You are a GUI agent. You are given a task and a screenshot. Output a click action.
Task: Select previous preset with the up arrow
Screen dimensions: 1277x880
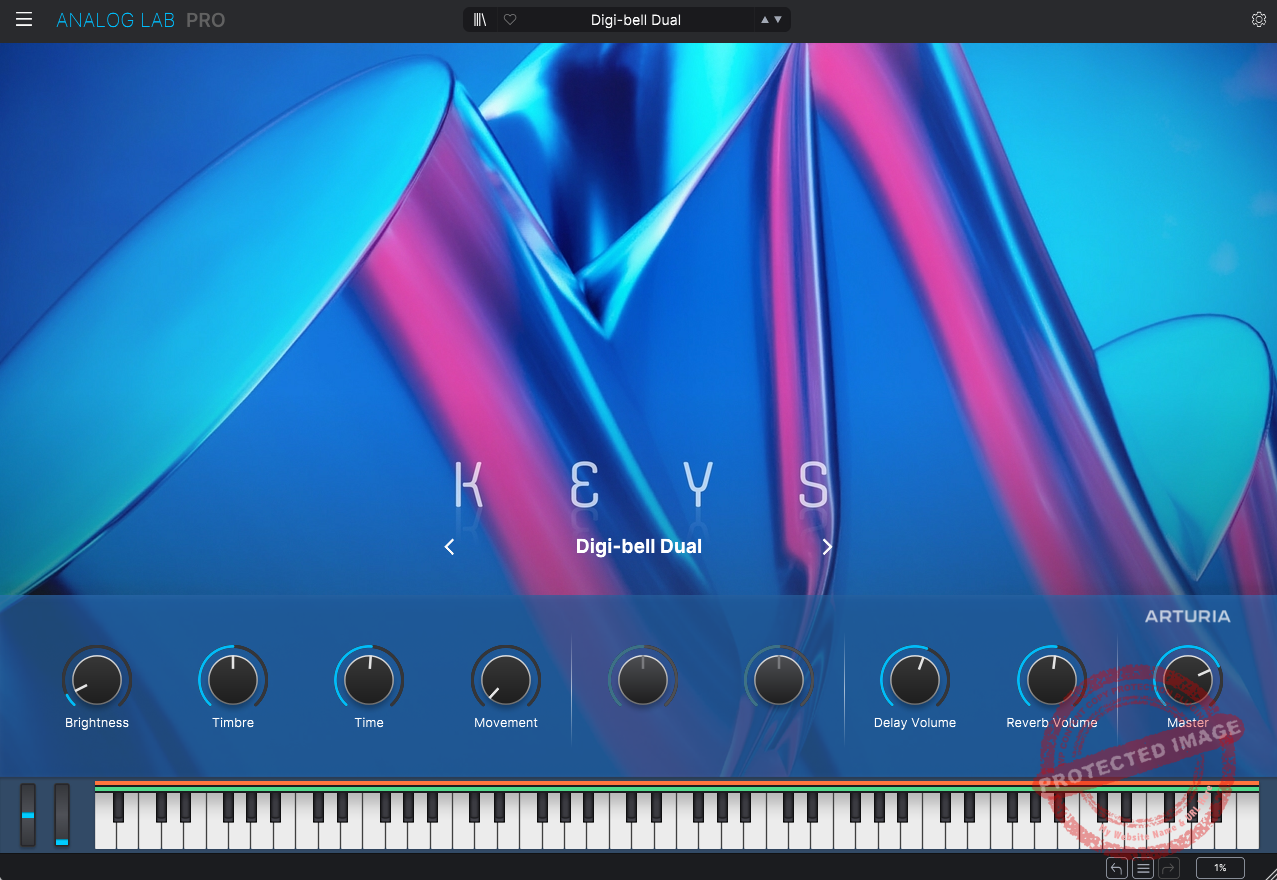765,20
